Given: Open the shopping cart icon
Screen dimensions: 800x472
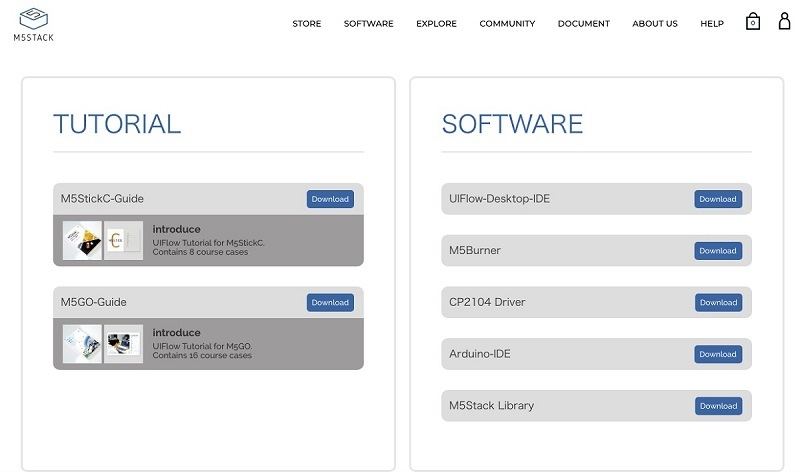Looking at the screenshot, I should click(x=753, y=22).
